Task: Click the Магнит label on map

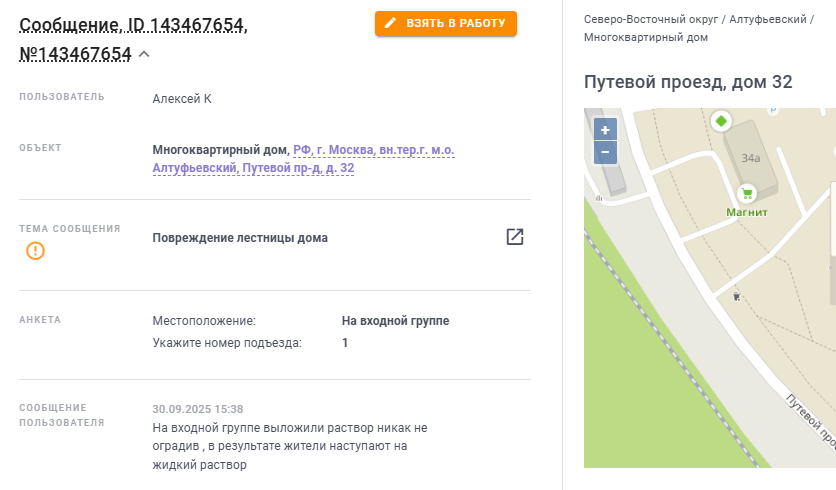Action: pyautogui.click(x=746, y=212)
